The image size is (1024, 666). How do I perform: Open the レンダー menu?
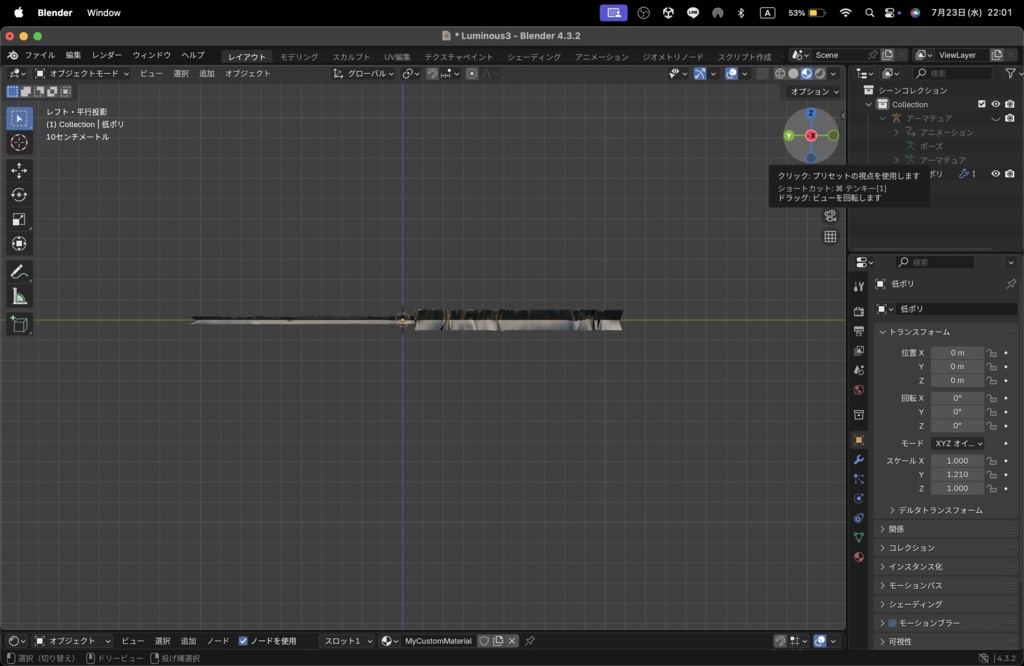point(106,56)
